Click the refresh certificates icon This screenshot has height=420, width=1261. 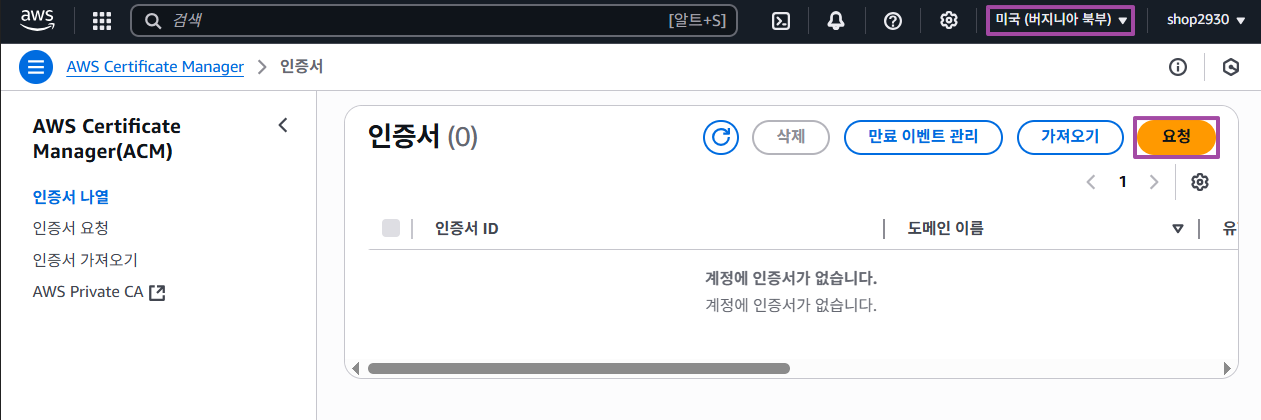tap(720, 137)
